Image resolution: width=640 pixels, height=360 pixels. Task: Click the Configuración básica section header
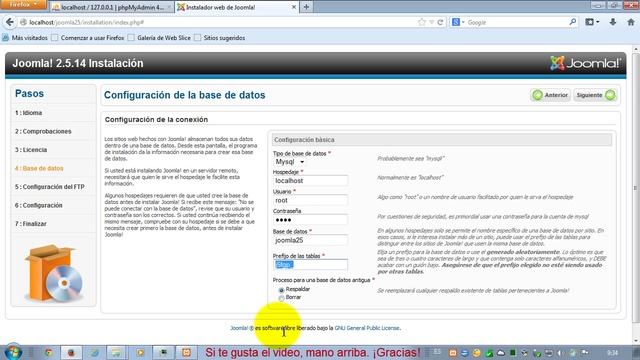pos(442,140)
